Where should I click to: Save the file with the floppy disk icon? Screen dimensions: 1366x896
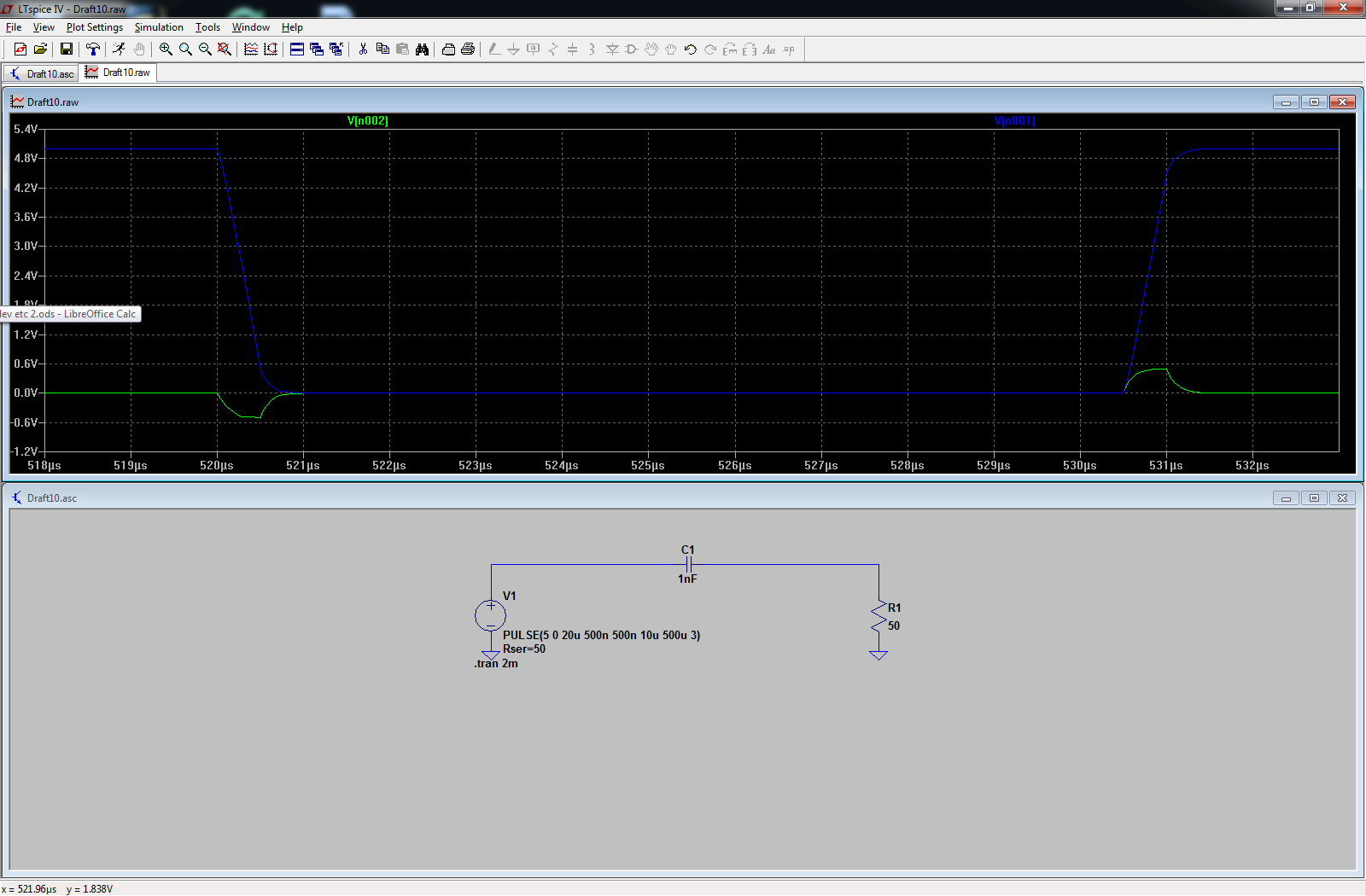pyautogui.click(x=66, y=49)
